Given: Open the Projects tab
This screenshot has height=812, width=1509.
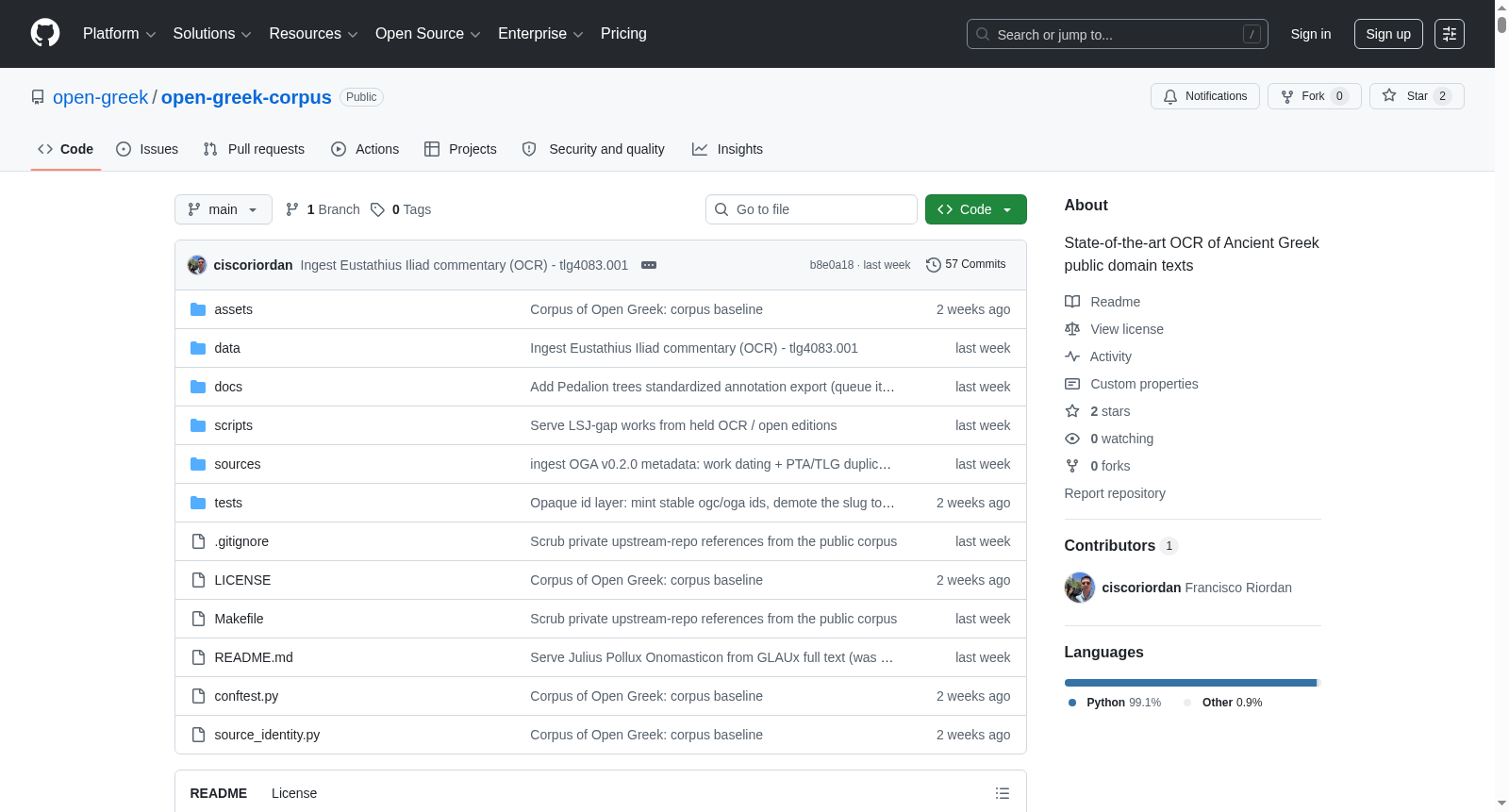Looking at the screenshot, I should (x=460, y=149).
